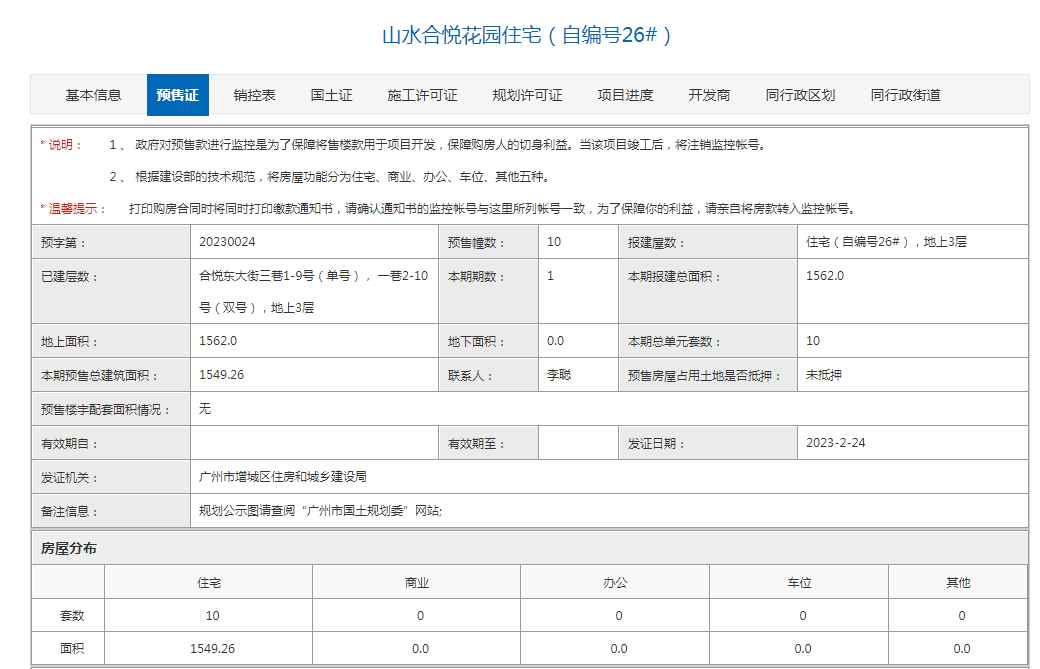Switch to the 基本信息 tab

pyautogui.click(x=95, y=95)
